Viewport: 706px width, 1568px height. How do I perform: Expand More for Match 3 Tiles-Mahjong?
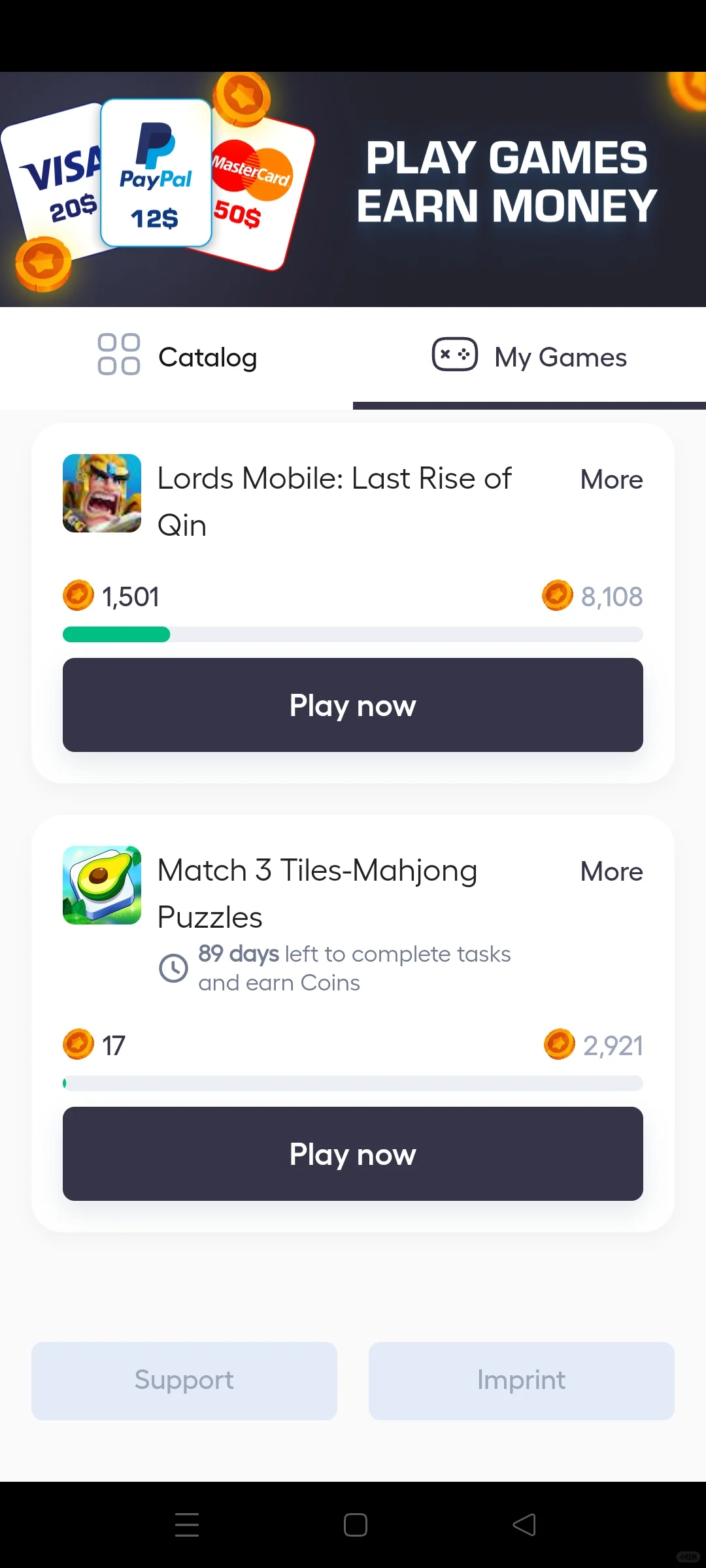pyautogui.click(x=611, y=872)
